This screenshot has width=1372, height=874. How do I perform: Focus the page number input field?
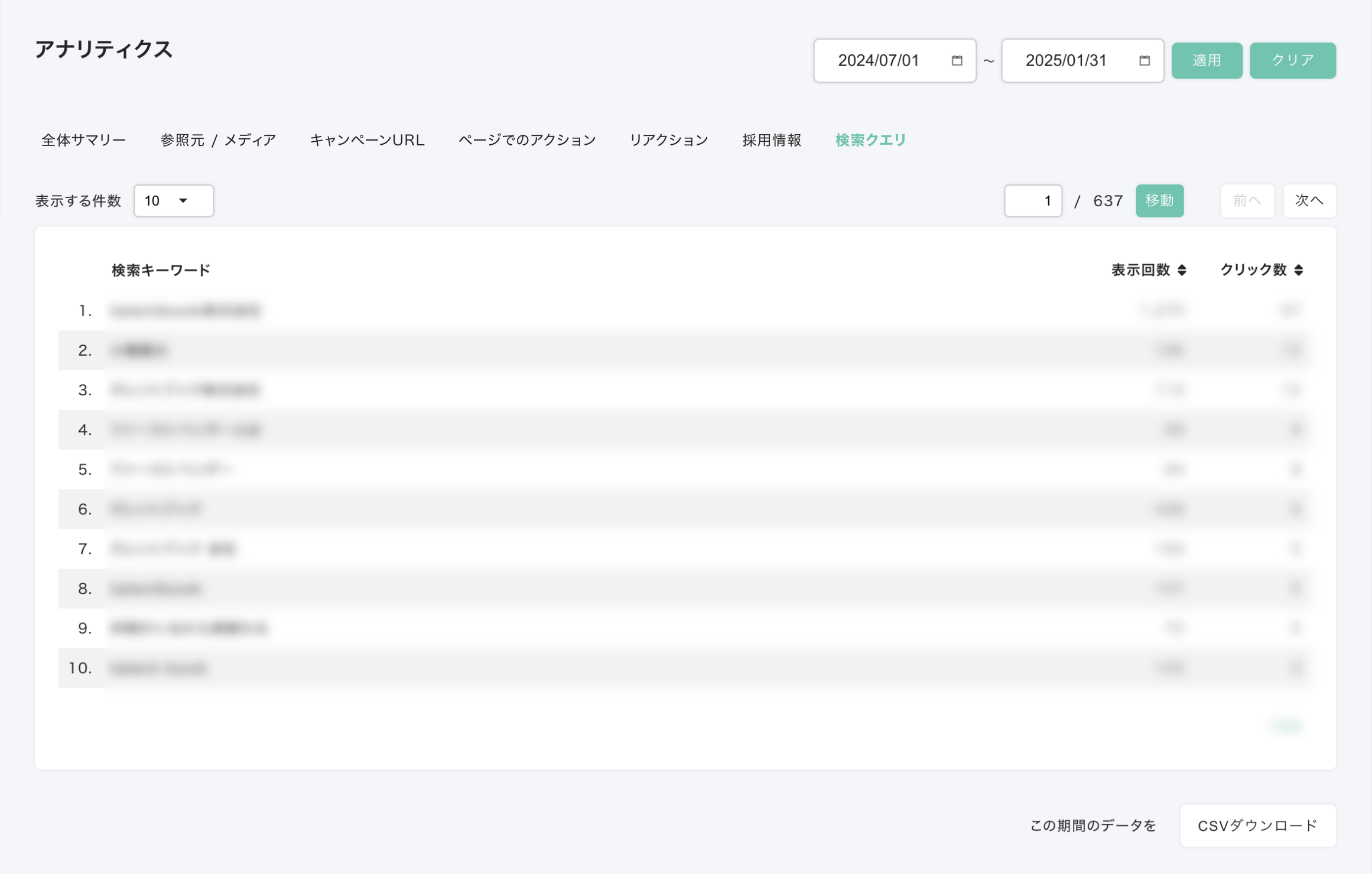[1033, 201]
